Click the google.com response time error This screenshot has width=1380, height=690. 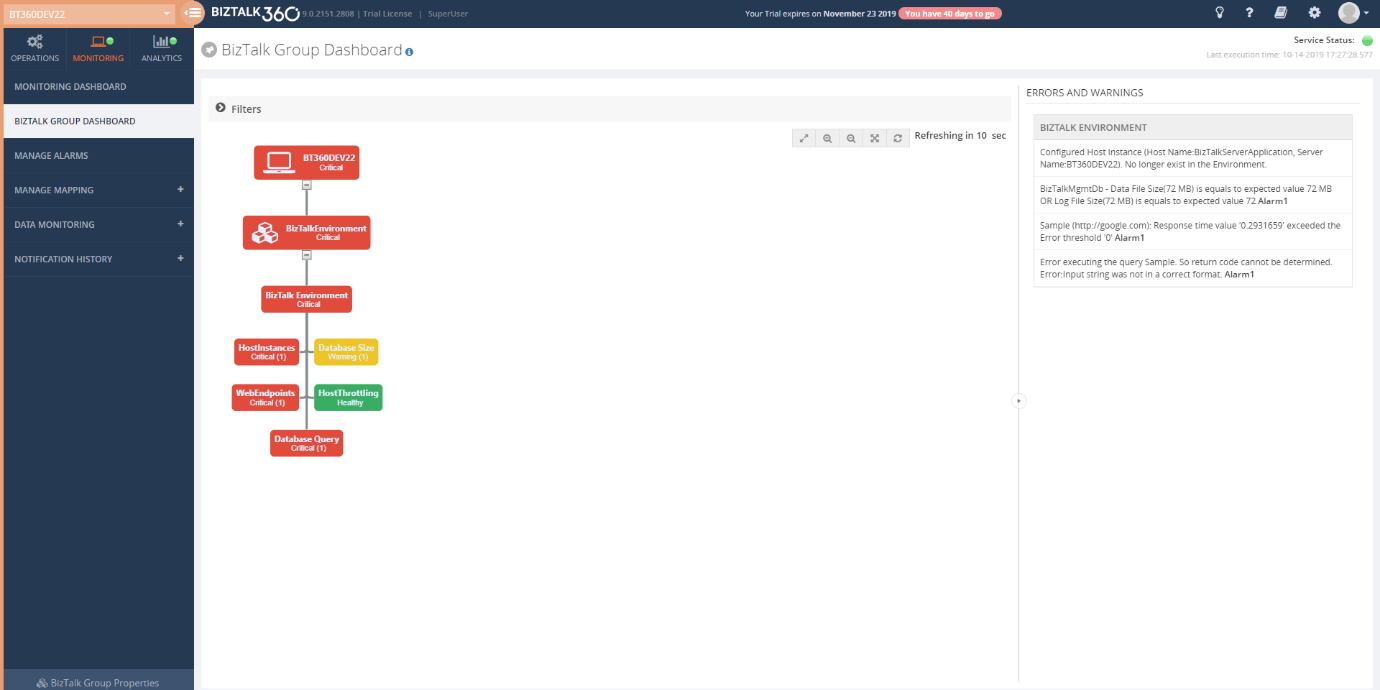(1193, 231)
